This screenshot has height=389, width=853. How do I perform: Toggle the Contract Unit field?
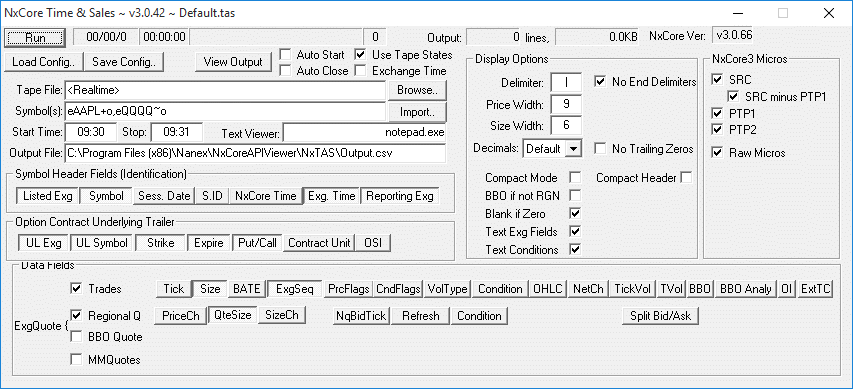(x=319, y=243)
